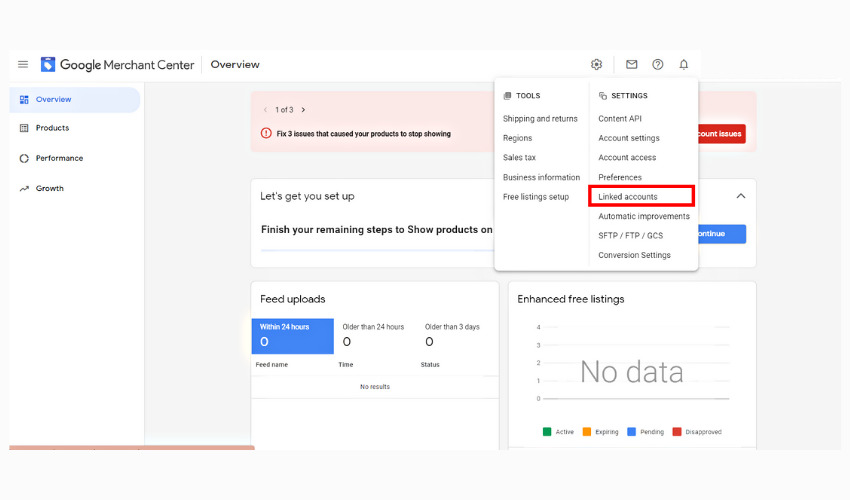Viewport: 850px width, 500px height.
Task: Open Sales tax from Tools menu
Action: click(519, 158)
